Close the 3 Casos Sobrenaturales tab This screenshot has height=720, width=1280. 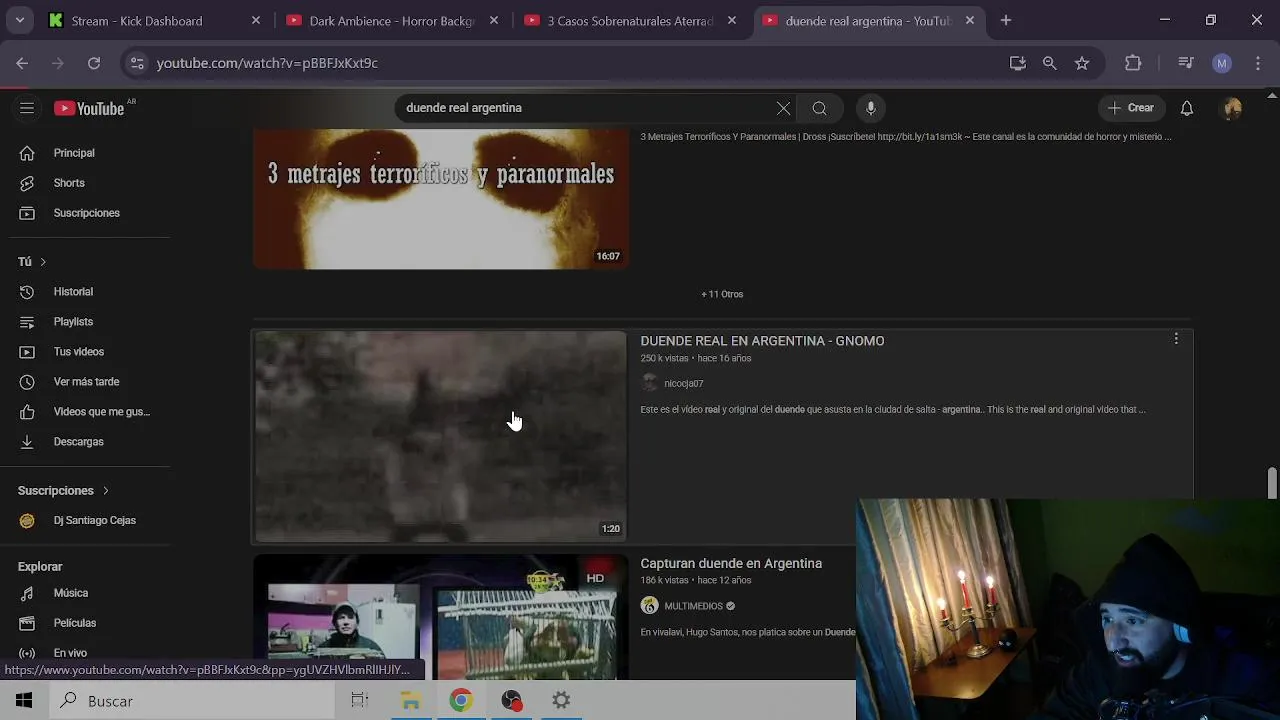point(732,20)
